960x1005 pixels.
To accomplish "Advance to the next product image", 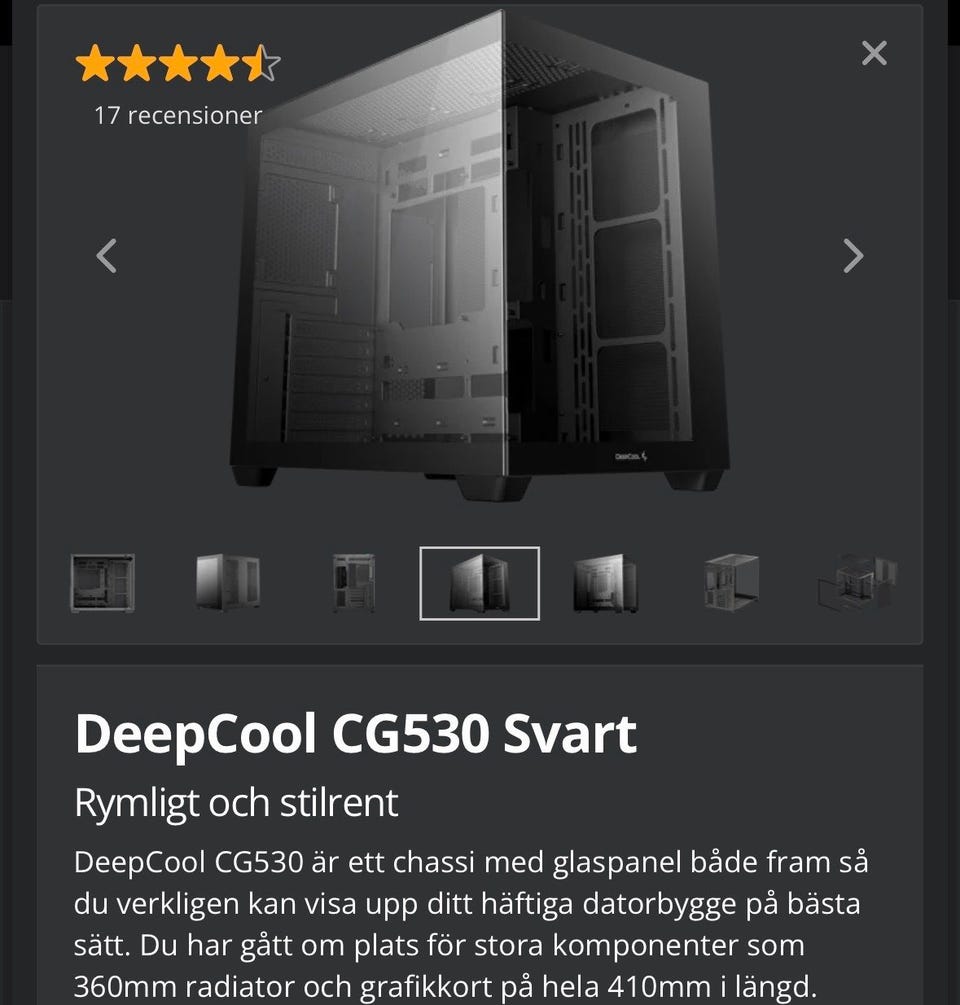I will point(853,256).
